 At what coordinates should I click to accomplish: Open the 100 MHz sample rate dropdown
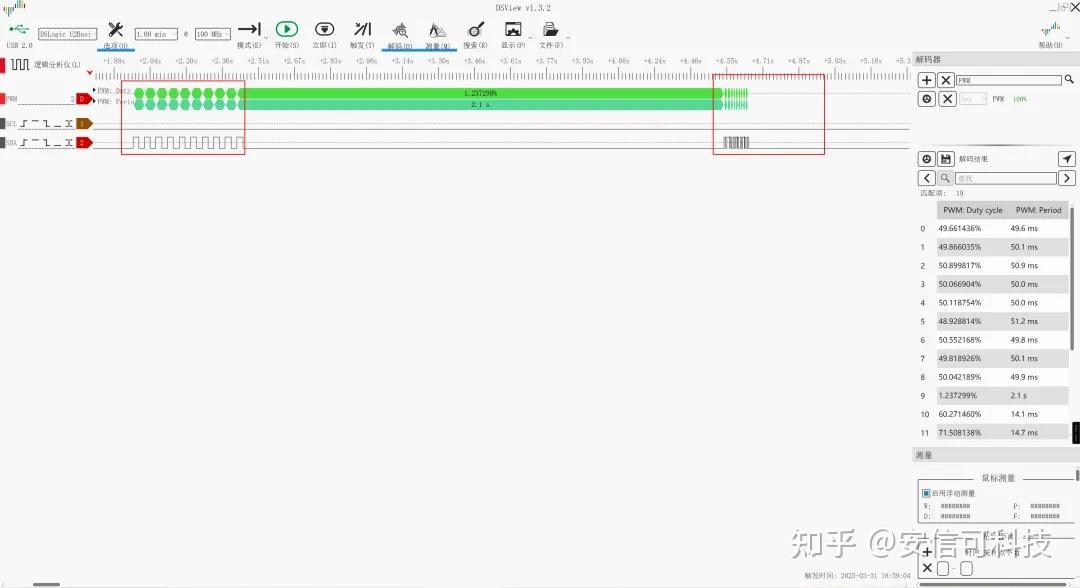tap(213, 34)
